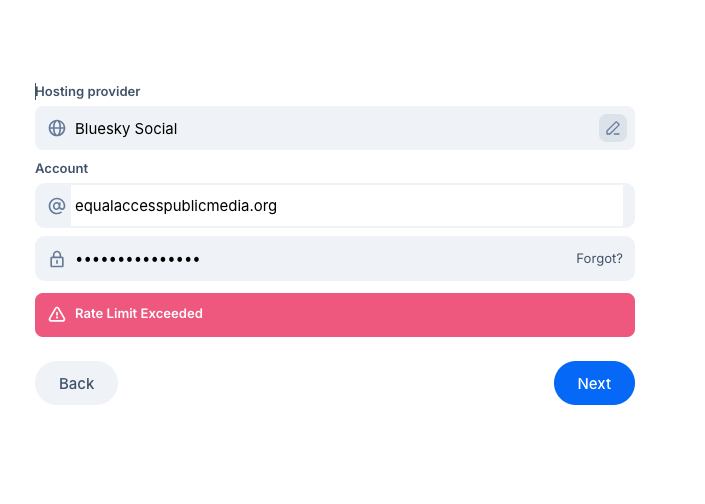Focus the password input field
Screen dimensions: 705x504
320,259
